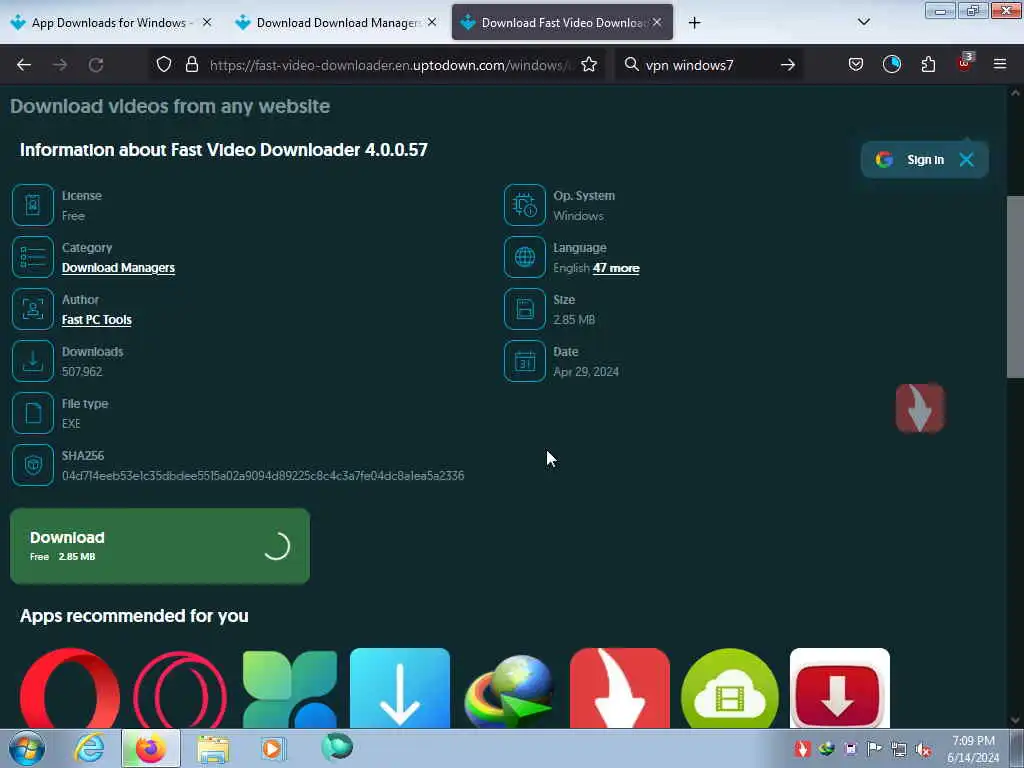
Task: Click the search go arrow
Action: (x=788, y=65)
